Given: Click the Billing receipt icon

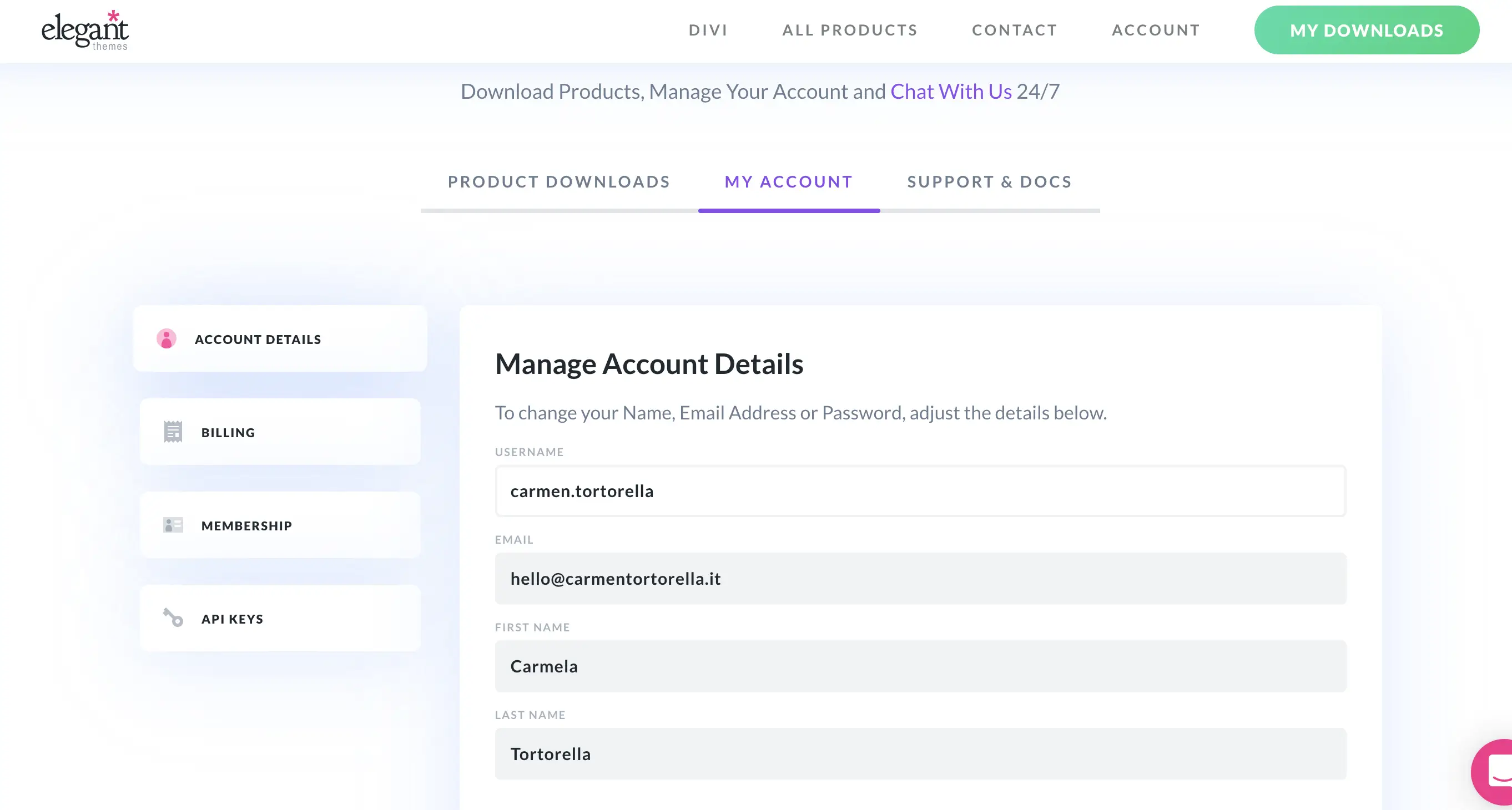Looking at the screenshot, I should [x=173, y=432].
